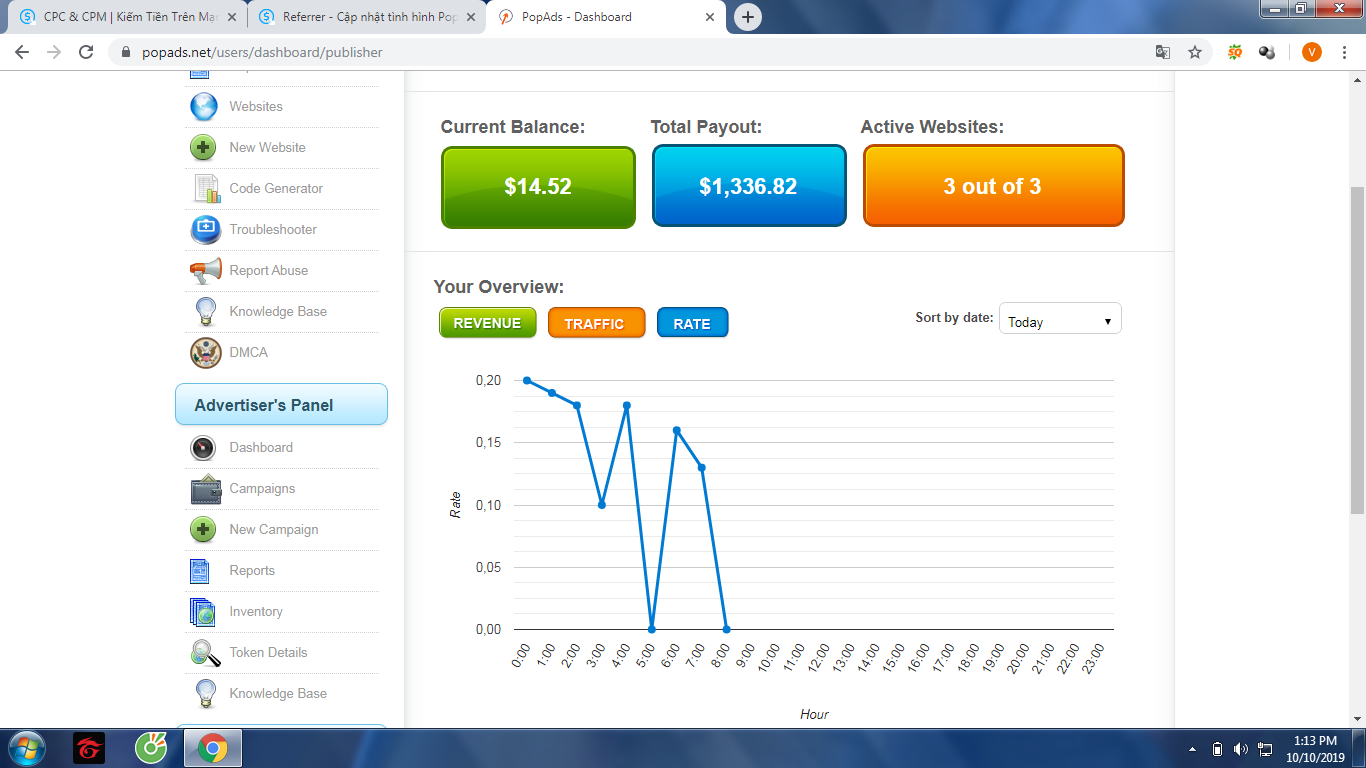Click the chart data point at 0:00
1366x768 pixels.
[527, 380]
